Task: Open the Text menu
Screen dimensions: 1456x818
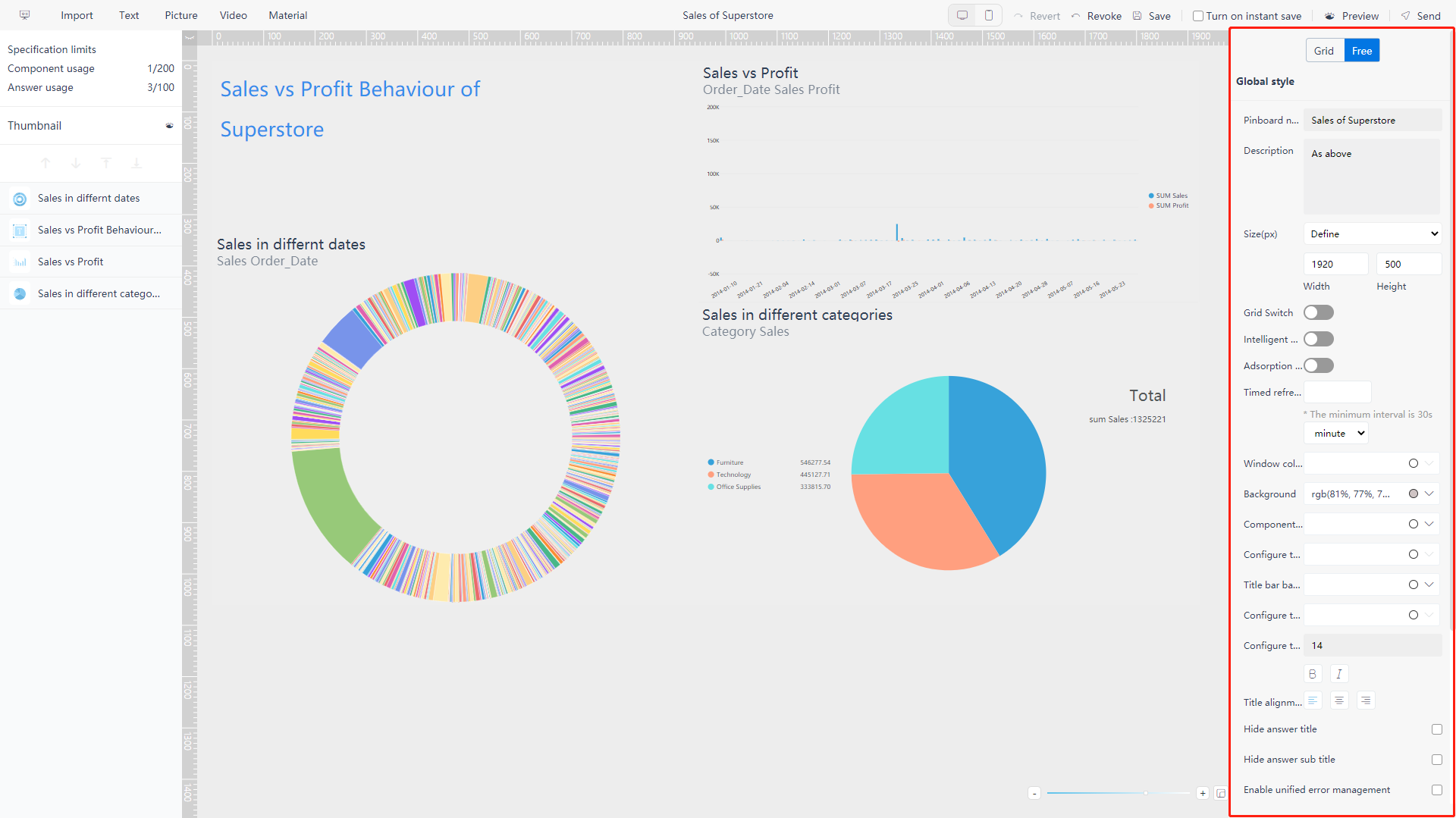Action: coord(129,15)
